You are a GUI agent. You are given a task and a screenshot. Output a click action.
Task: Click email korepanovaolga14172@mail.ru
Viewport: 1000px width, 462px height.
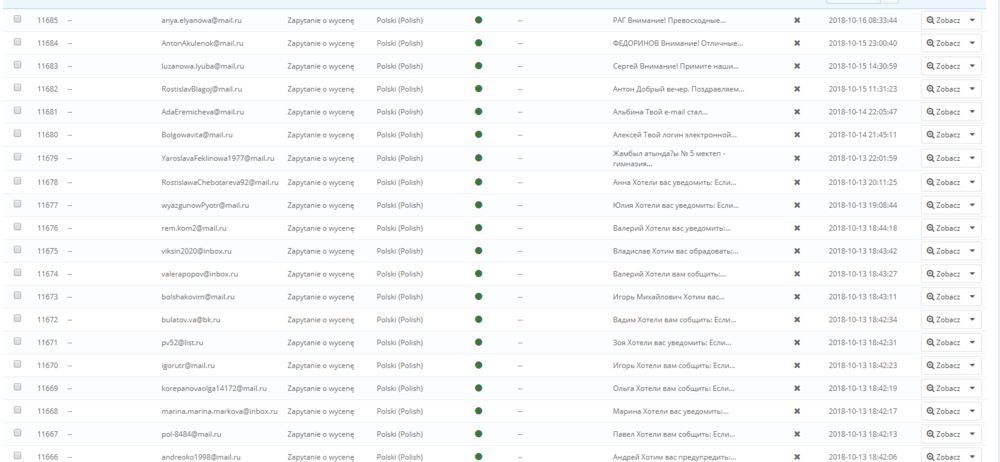(x=214, y=389)
